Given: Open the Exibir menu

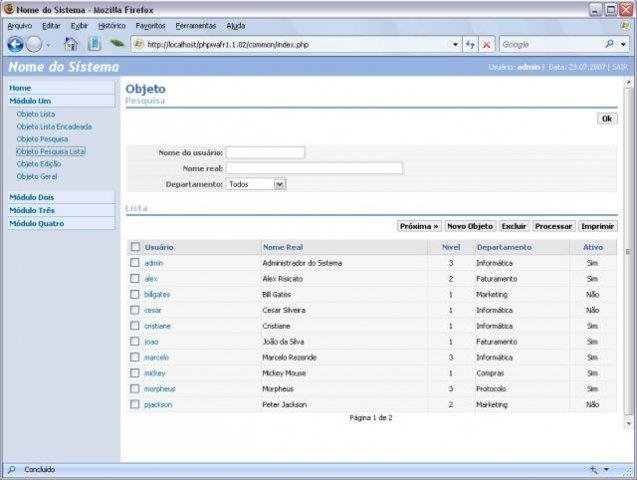Looking at the screenshot, I should point(79,26).
